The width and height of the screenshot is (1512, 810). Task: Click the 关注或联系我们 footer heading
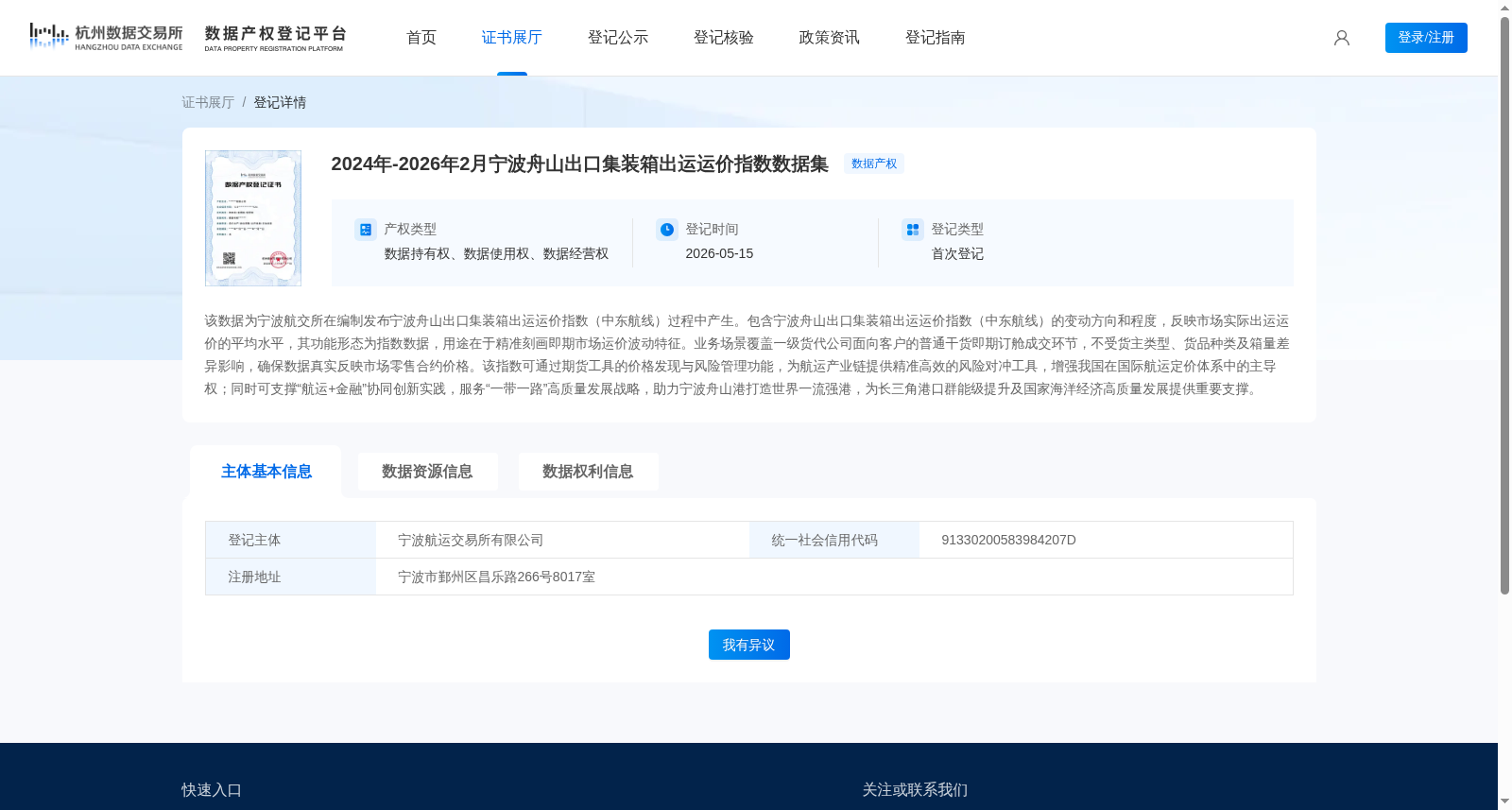tap(915, 790)
